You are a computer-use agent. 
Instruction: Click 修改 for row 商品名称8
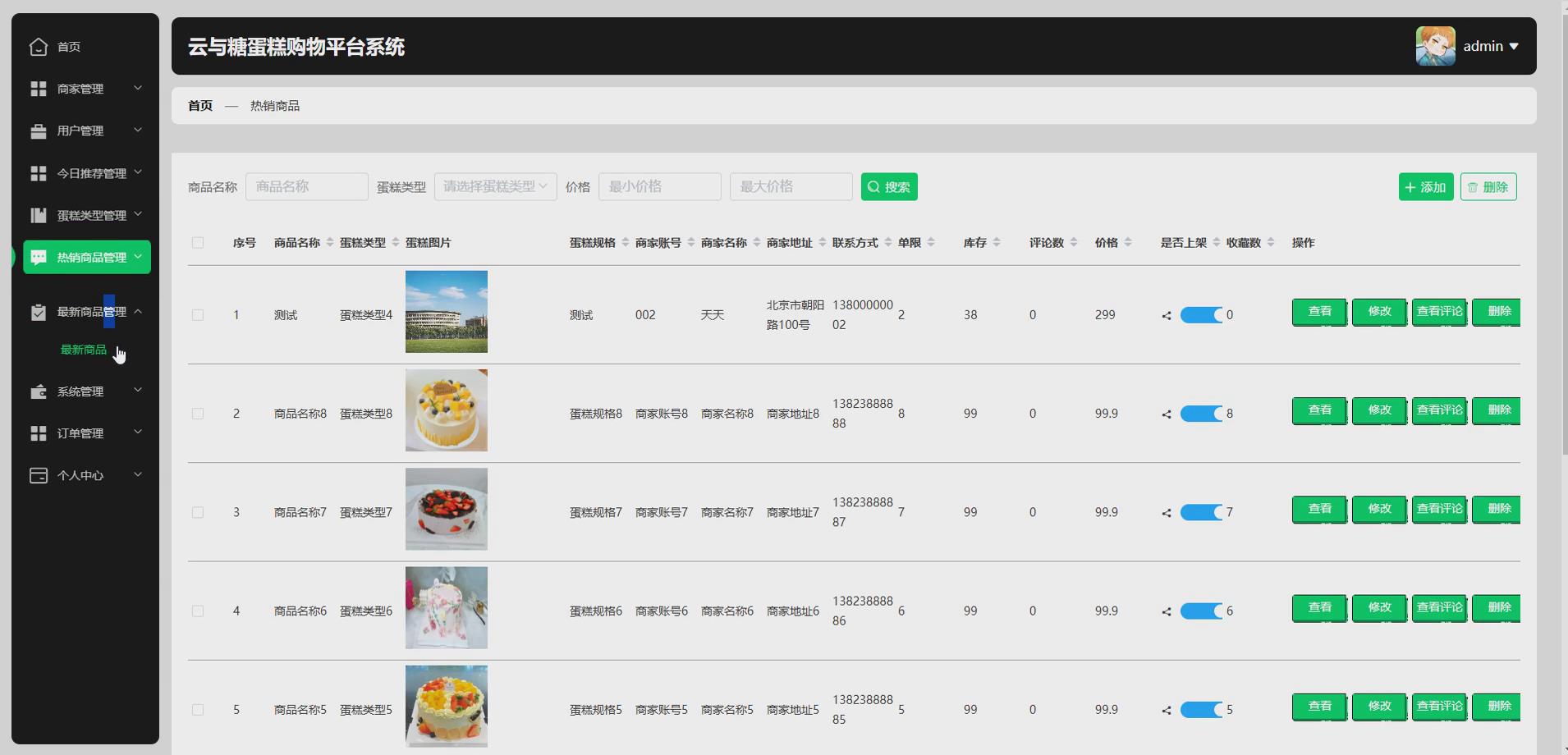click(x=1379, y=410)
